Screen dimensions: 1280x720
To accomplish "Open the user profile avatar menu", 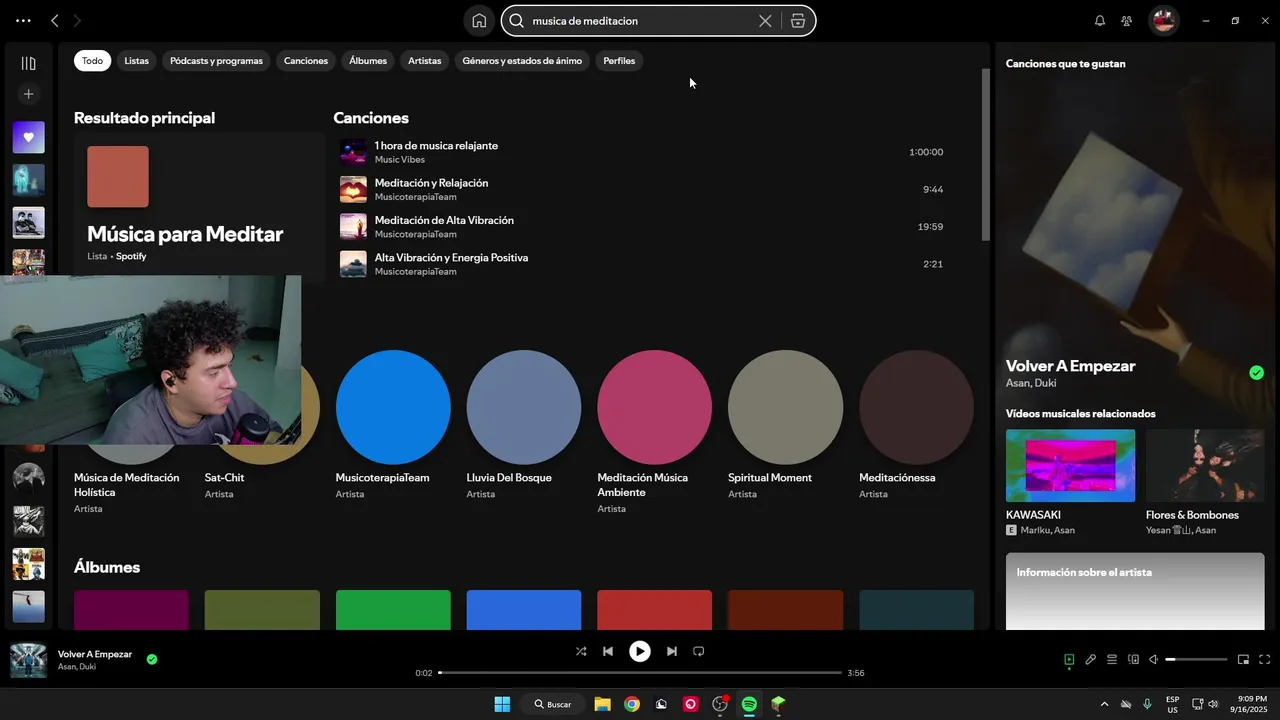I will pyautogui.click(x=1163, y=20).
